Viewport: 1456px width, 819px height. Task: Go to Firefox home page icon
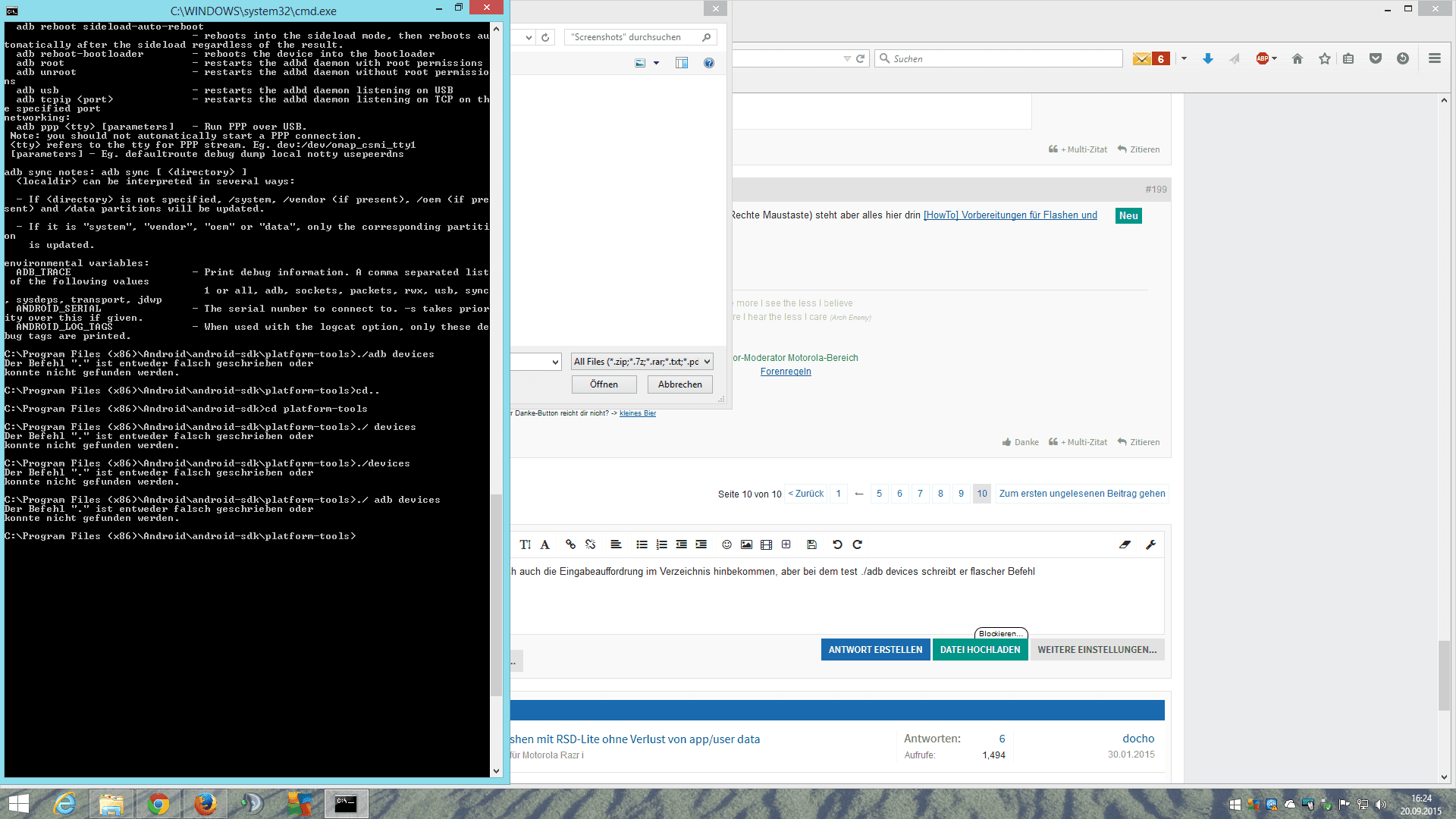point(1298,58)
